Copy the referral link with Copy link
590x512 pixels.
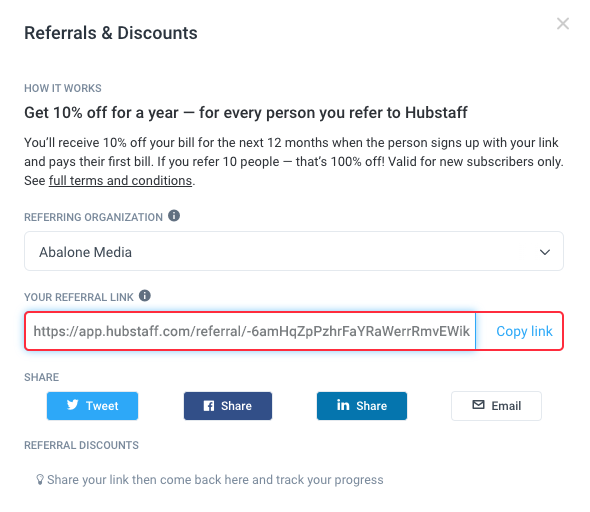coord(524,331)
